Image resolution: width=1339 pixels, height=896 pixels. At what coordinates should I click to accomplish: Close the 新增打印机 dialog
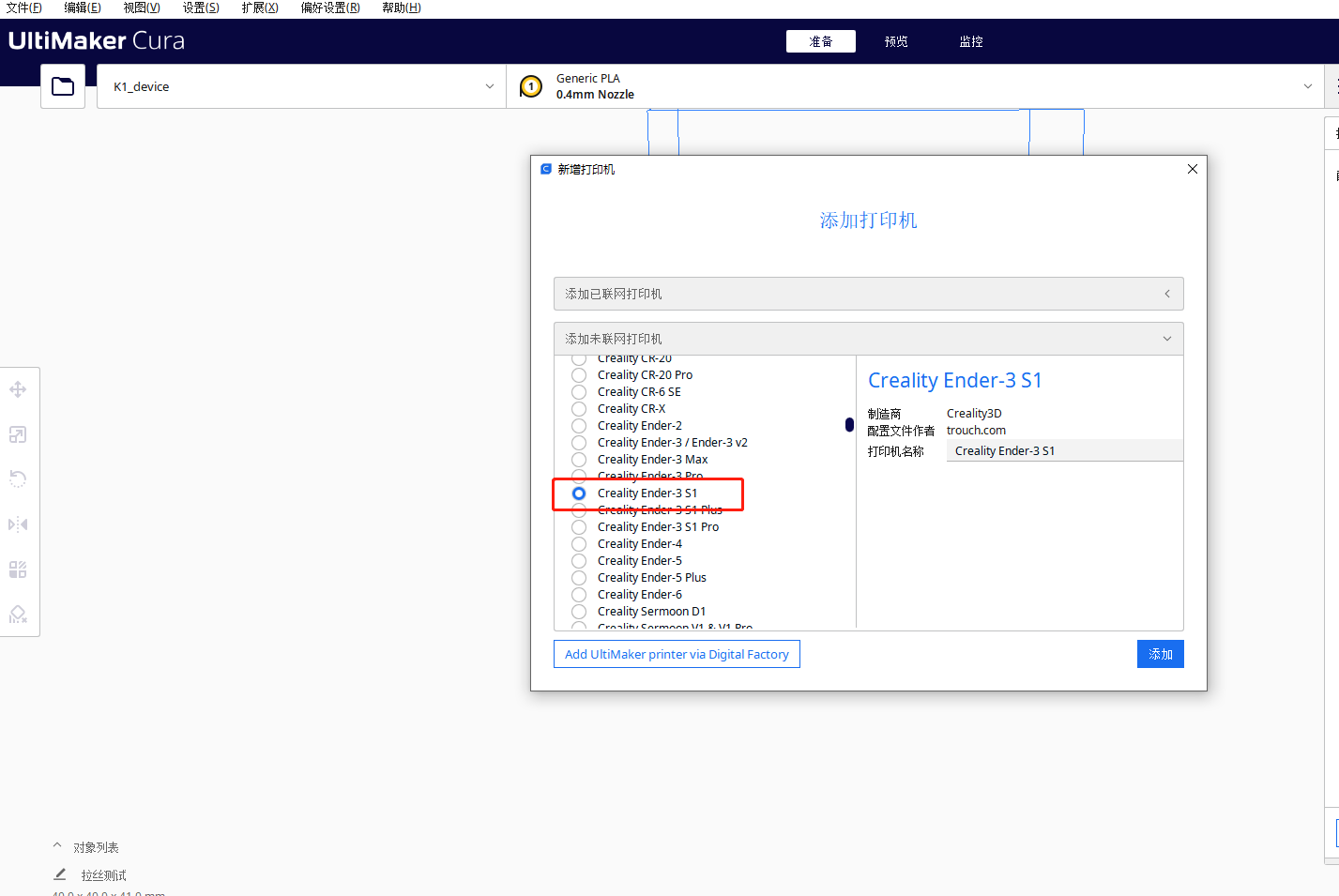pyautogui.click(x=1193, y=169)
